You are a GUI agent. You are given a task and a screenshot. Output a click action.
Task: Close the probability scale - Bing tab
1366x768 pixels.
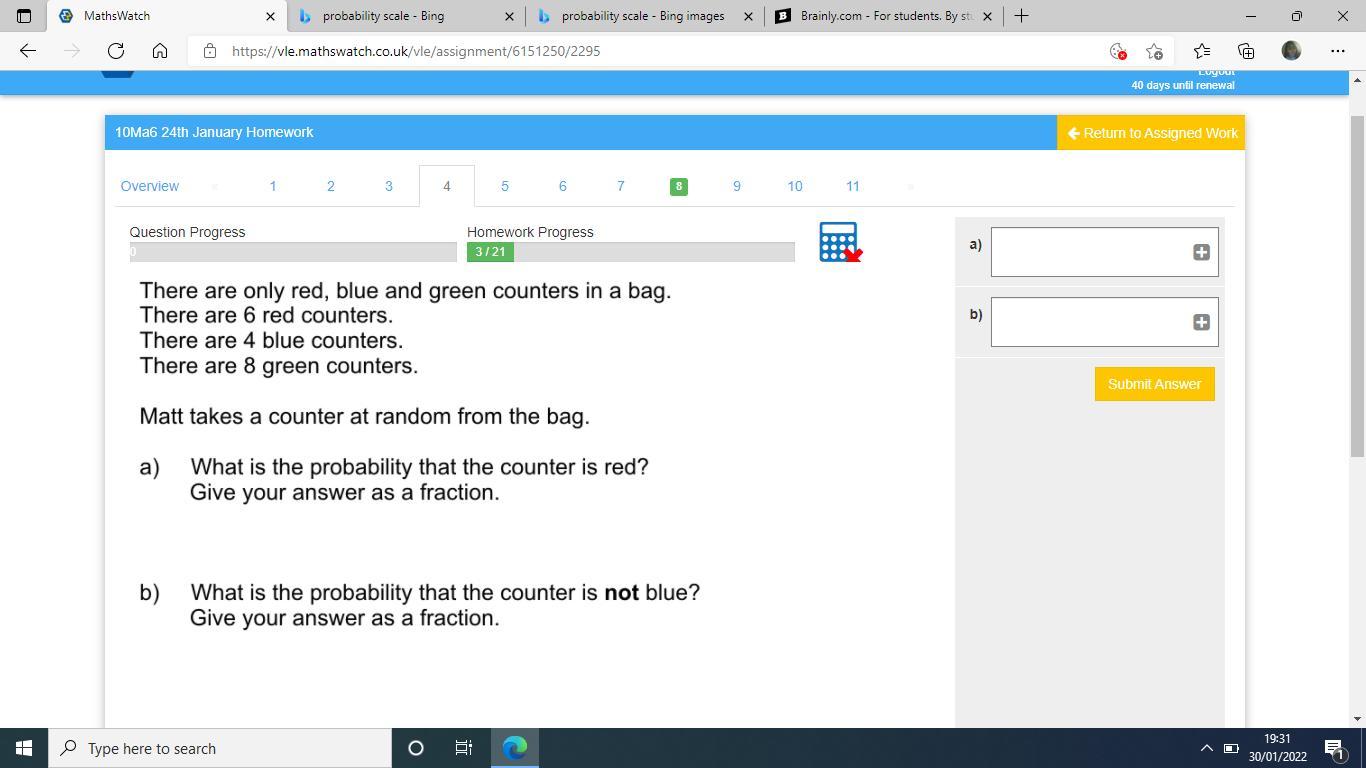point(509,16)
